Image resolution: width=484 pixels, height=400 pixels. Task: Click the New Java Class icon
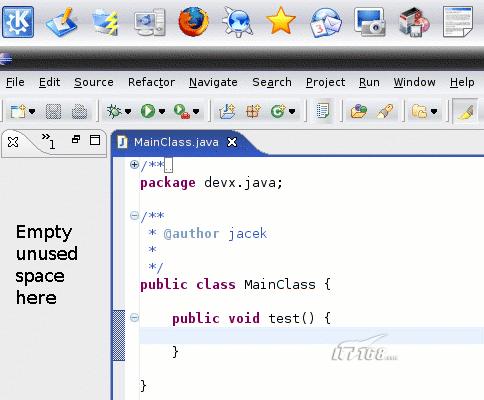tap(278, 111)
